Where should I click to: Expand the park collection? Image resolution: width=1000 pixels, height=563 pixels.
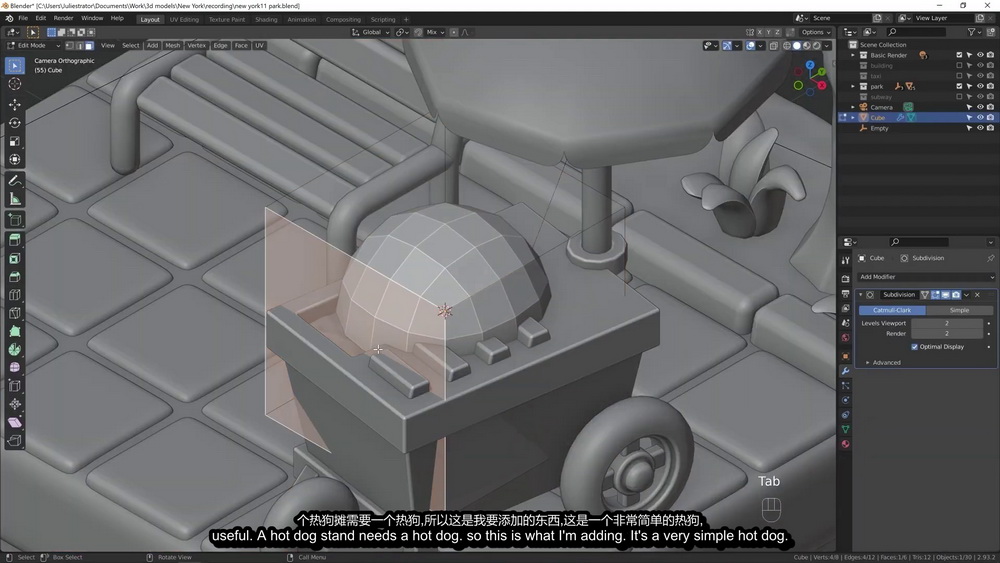click(853, 87)
